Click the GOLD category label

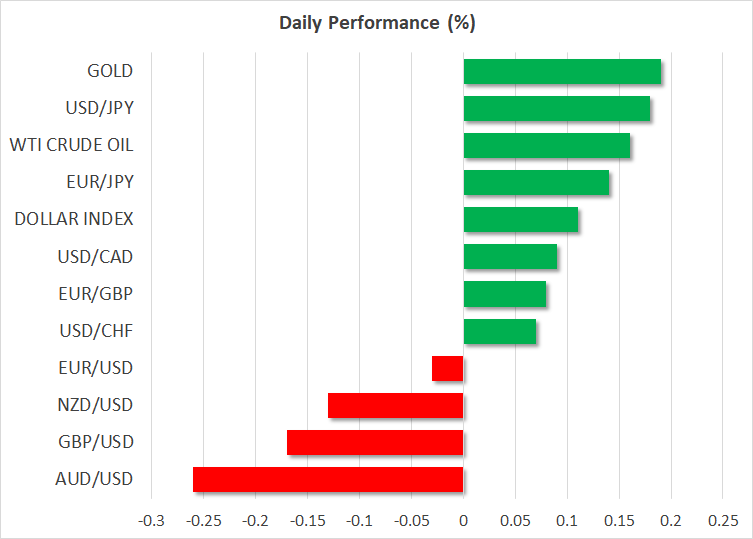pyautogui.click(x=110, y=71)
